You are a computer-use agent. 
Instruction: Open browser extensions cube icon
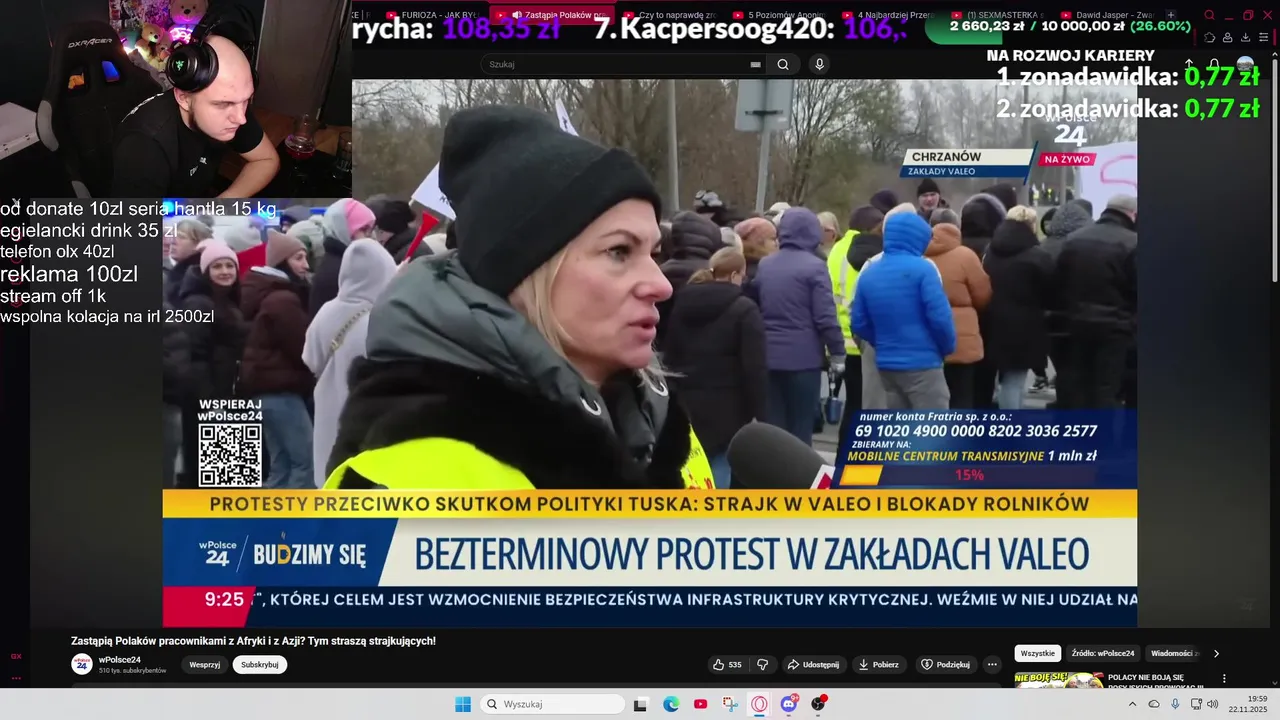(x=1209, y=37)
